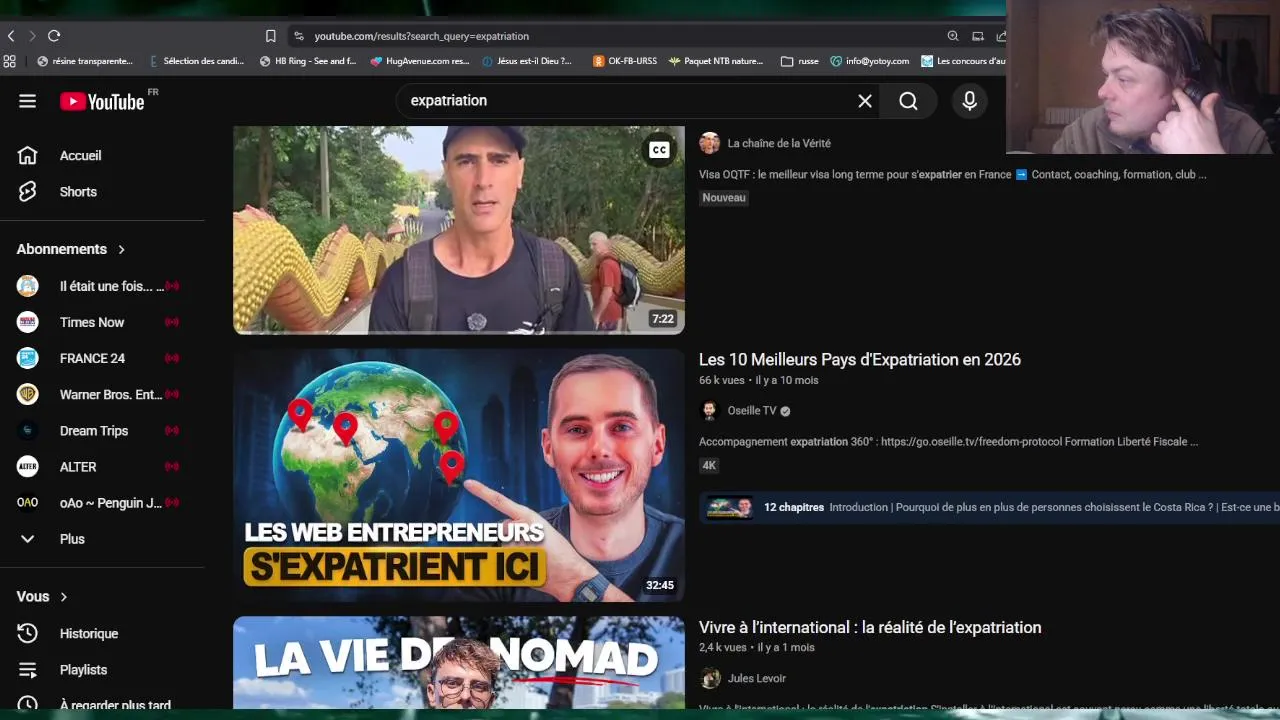Click the browser back arrow
Screen dimensions: 1280x720
pos(11,36)
